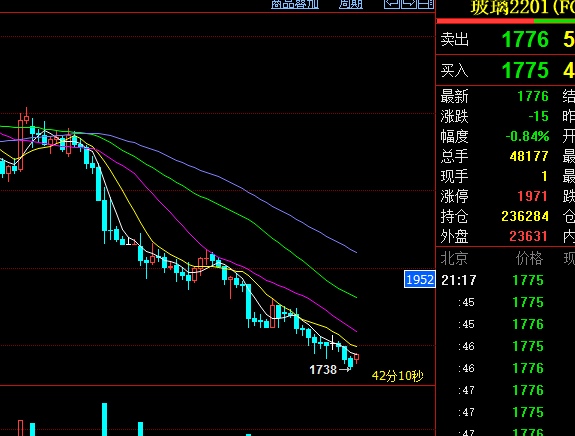Click the blue 1952 price label
This screenshot has width=575, height=436.
tap(420, 280)
